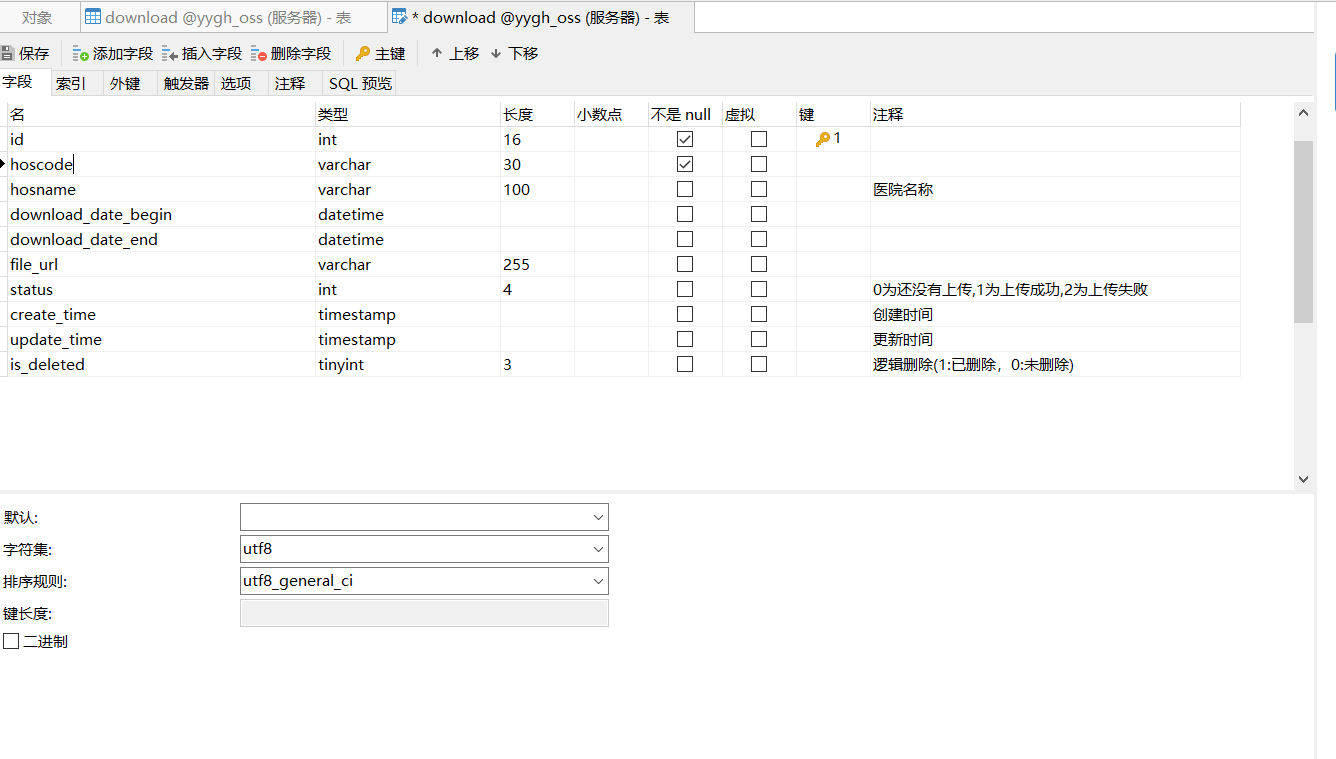Open the 触发器 (Triggers) tab

click(187, 84)
